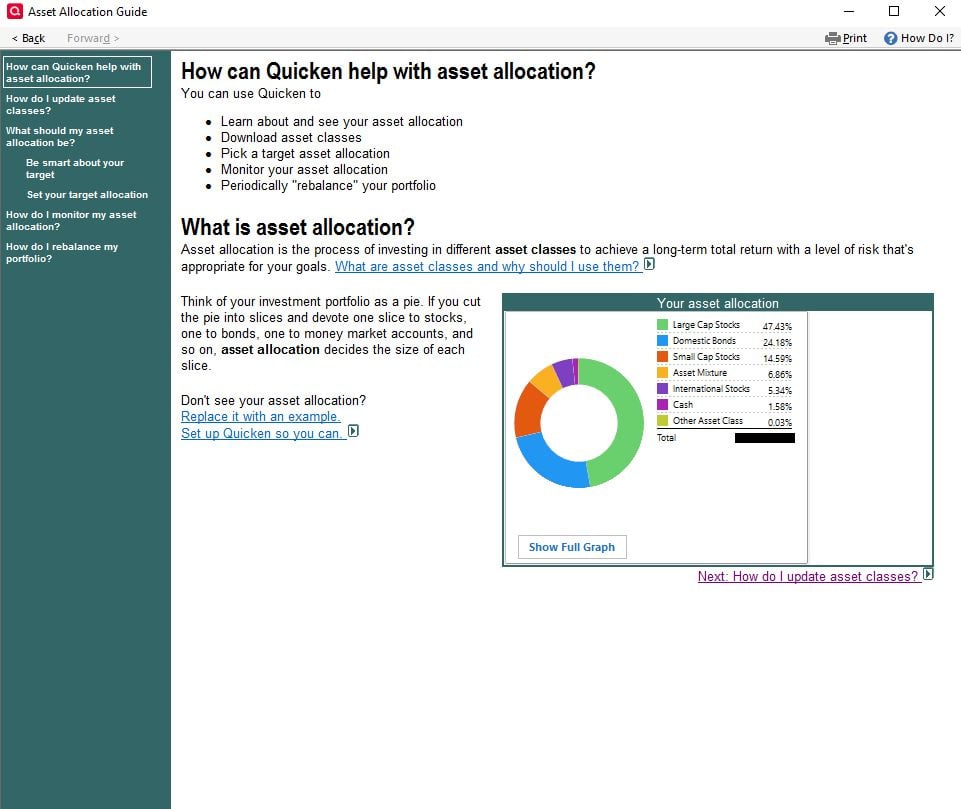Follow 'Next: How do I update asset classes?' link

(808, 577)
